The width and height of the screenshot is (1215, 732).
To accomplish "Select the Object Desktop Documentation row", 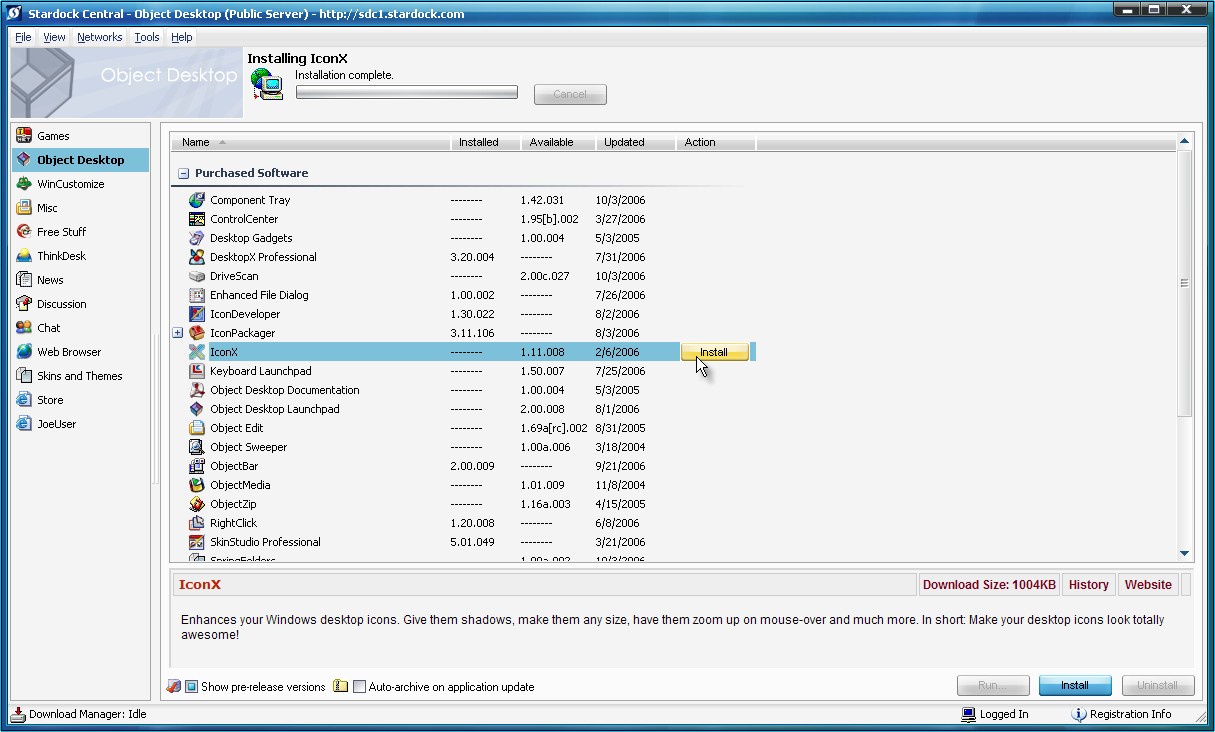I will (x=465, y=390).
